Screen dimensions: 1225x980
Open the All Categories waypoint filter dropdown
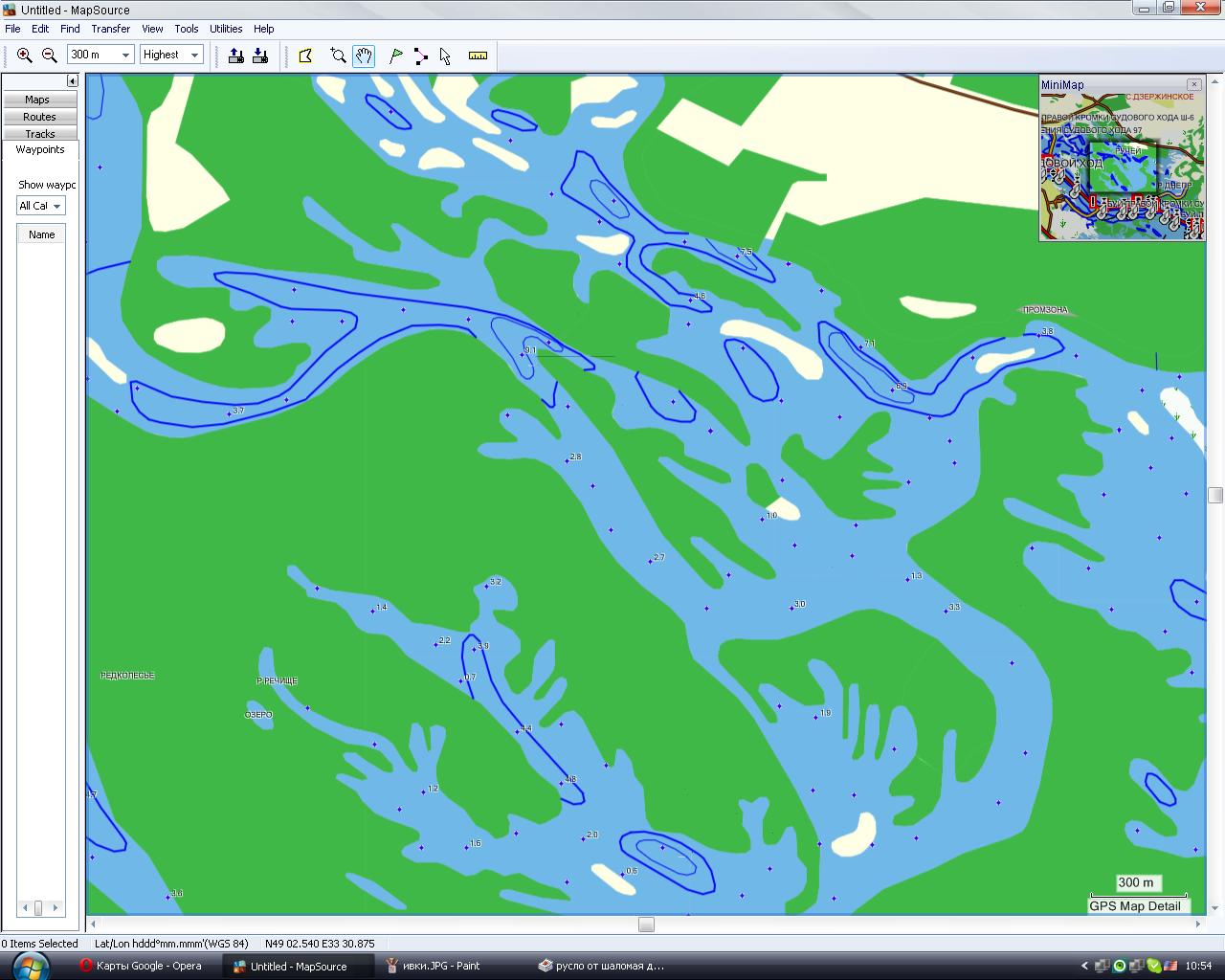point(56,206)
